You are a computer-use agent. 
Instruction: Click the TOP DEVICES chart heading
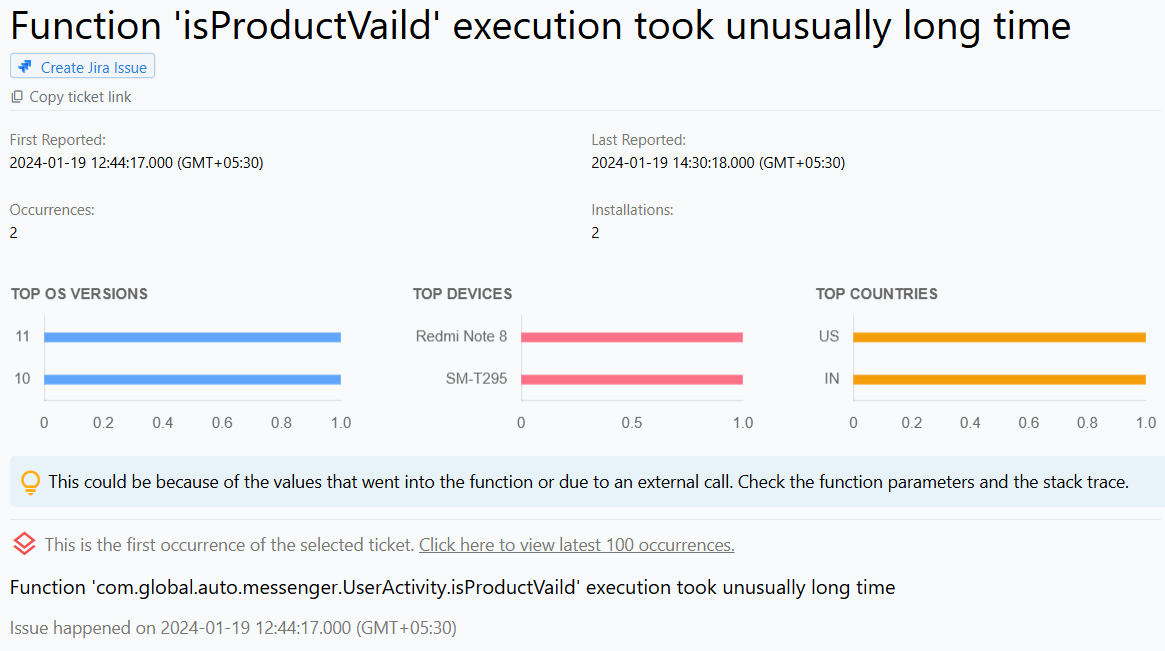tap(463, 294)
